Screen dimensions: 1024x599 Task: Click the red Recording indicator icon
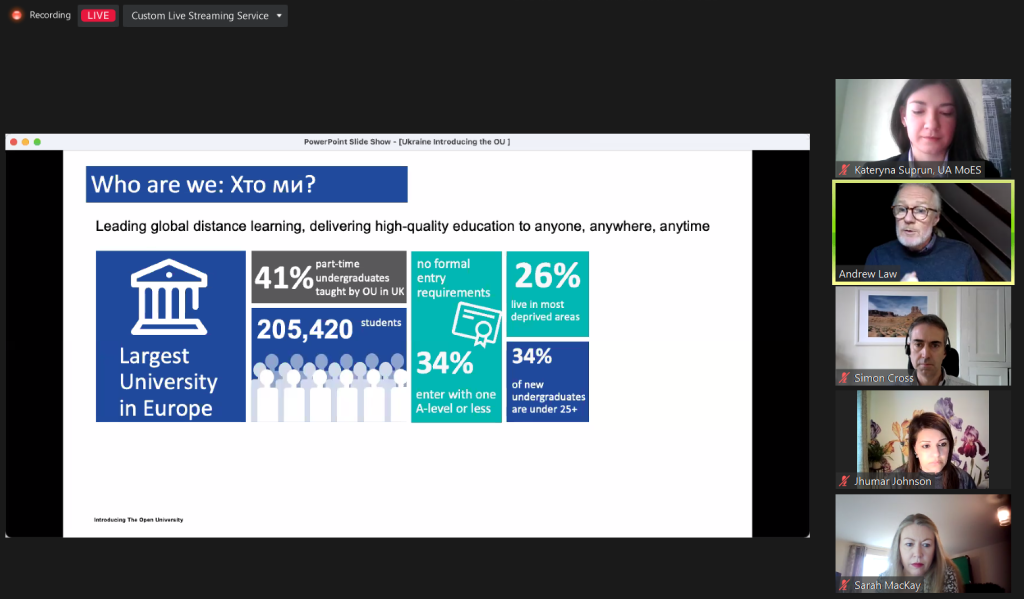tap(16, 15)
